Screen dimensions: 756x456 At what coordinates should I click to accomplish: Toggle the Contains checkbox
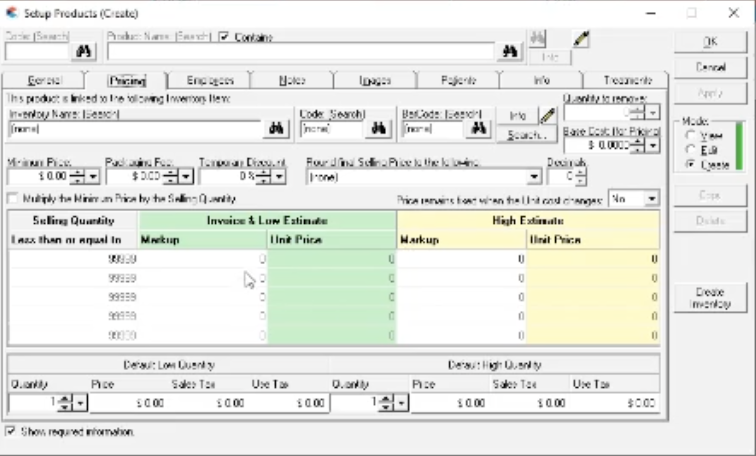(x=225, y=37)
